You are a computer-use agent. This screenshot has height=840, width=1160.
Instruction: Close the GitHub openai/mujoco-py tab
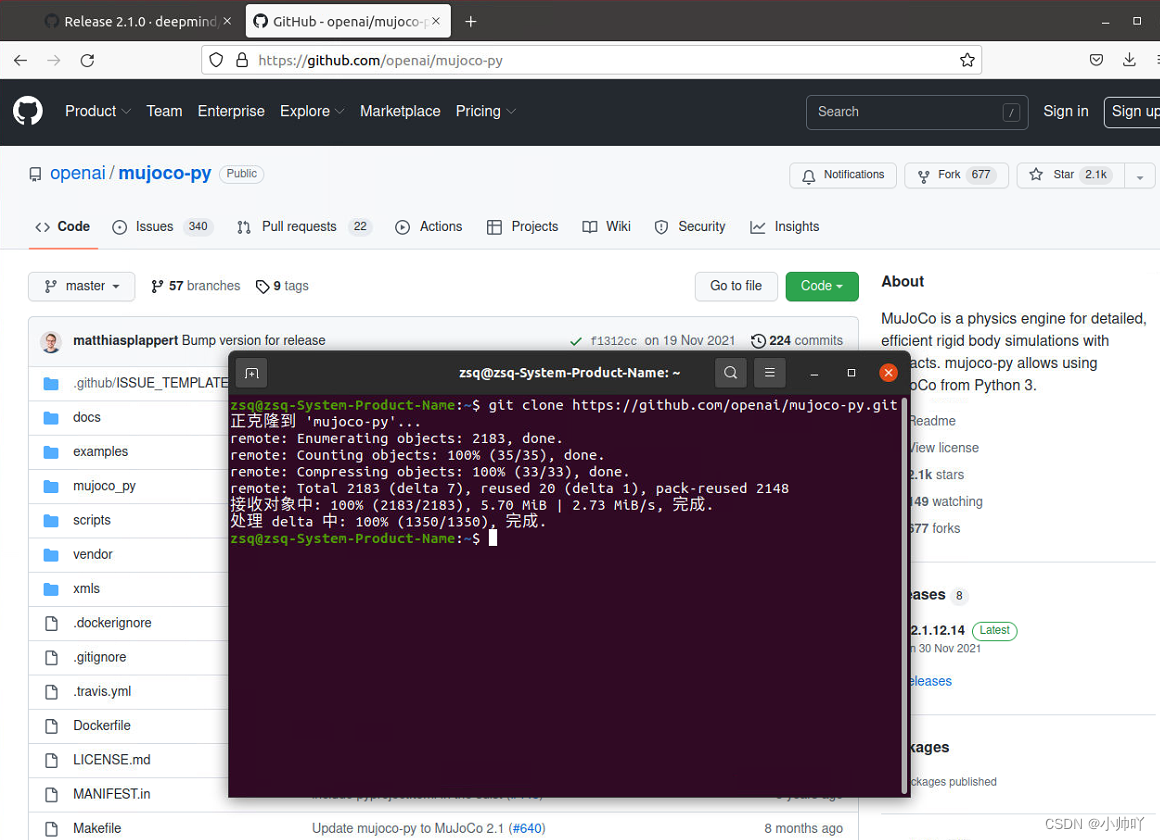click(x=436, y=21)
